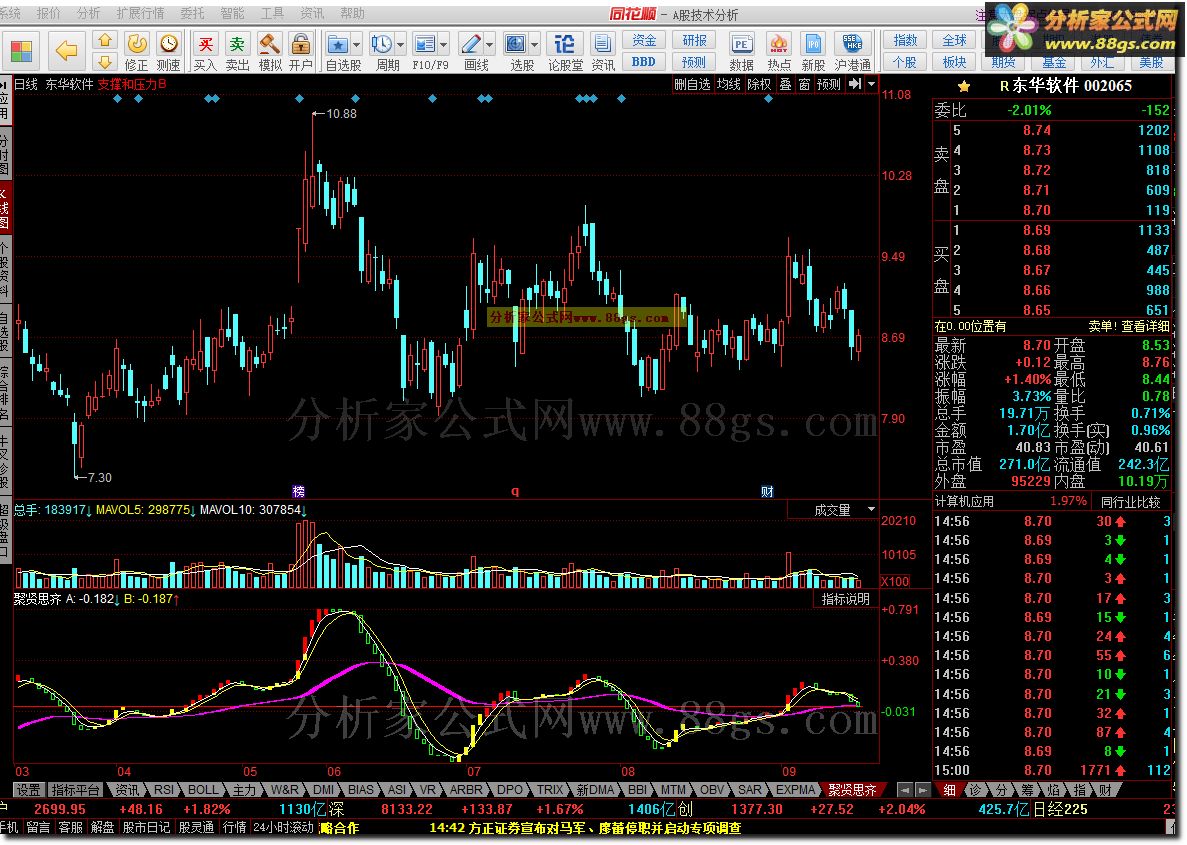The height and width of the screenshot is (845, 1187).
Task: Click left scroll arrow beside indicator tabs
Action: [905, 790]
